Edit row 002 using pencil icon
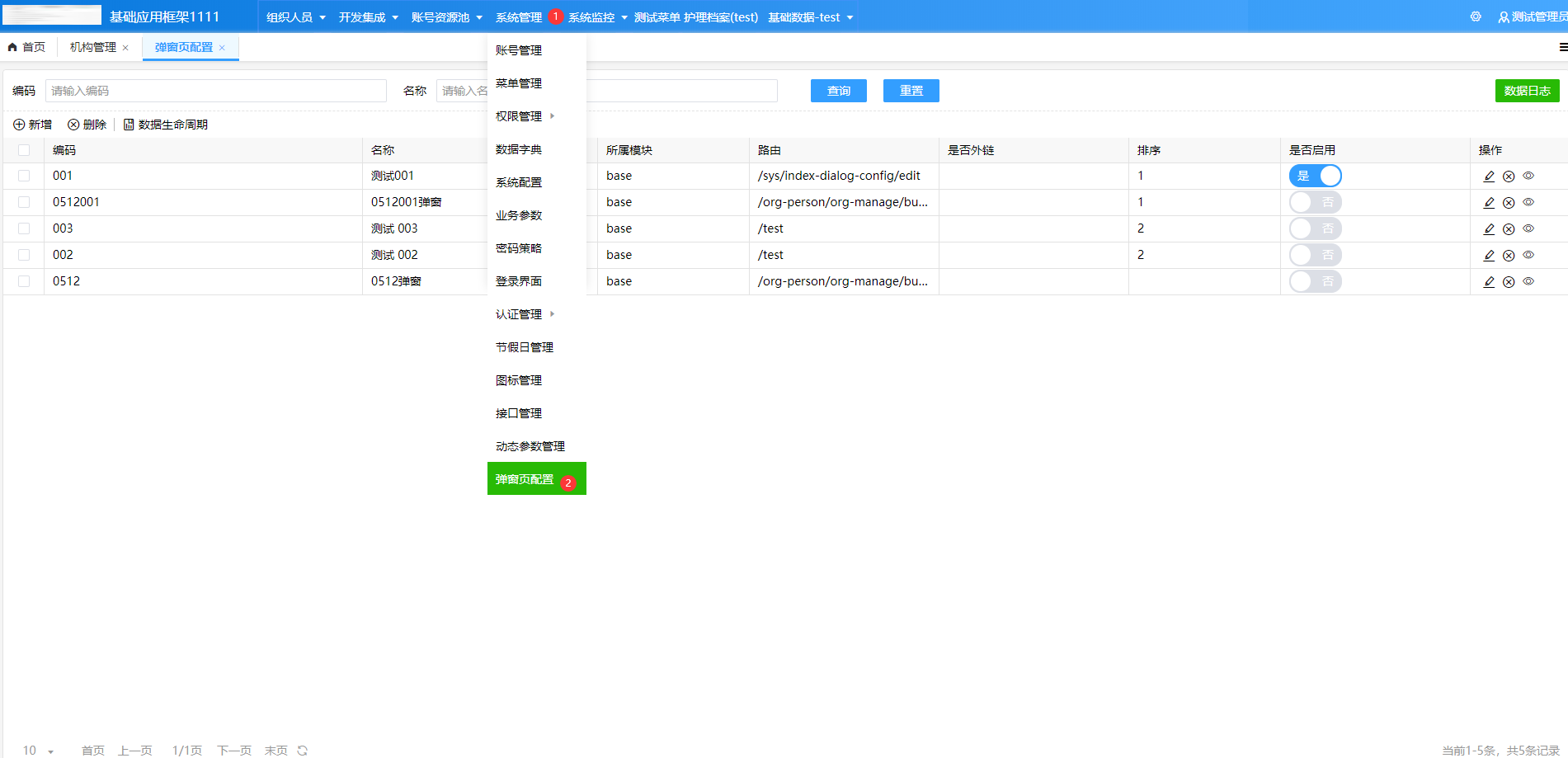1568x758 pixels. click(x=1489, y=255)
